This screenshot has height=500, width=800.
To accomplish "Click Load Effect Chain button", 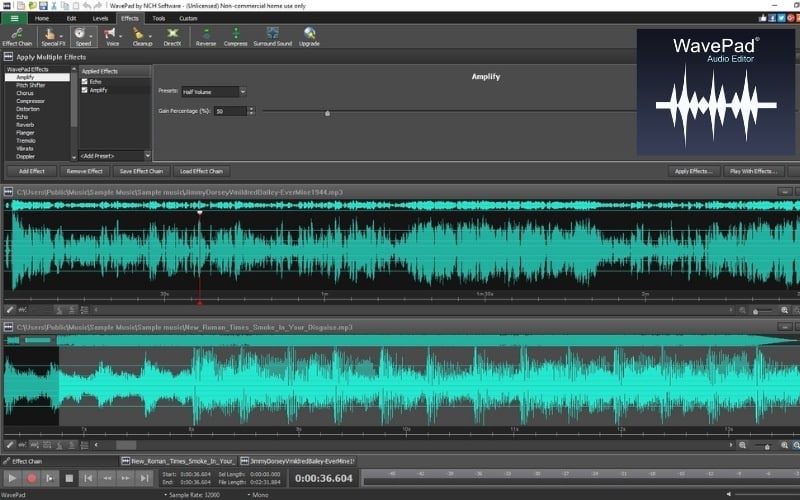I will click(x=202, y=171).
